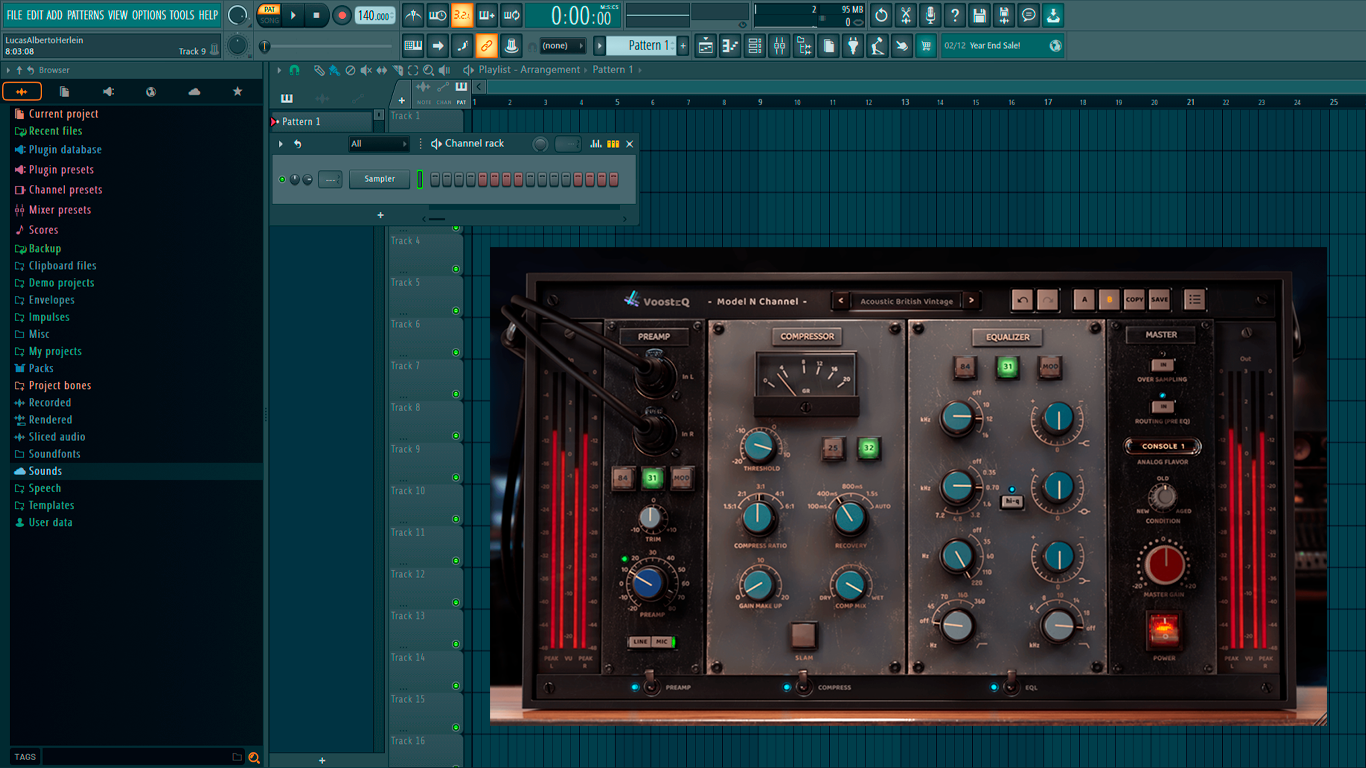
Task: Open graph editor in Channel rack
Action: pos(596,144)
